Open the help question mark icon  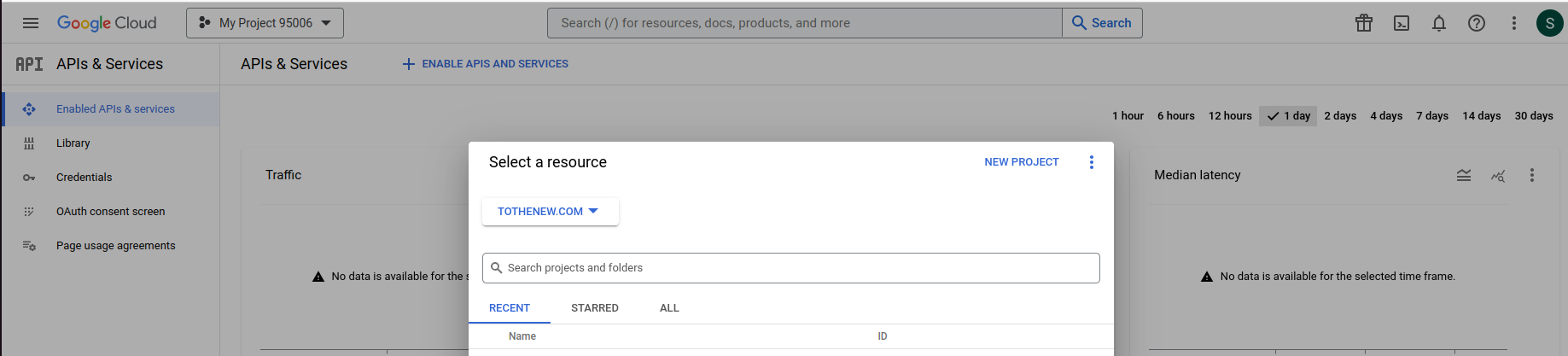1477,23
